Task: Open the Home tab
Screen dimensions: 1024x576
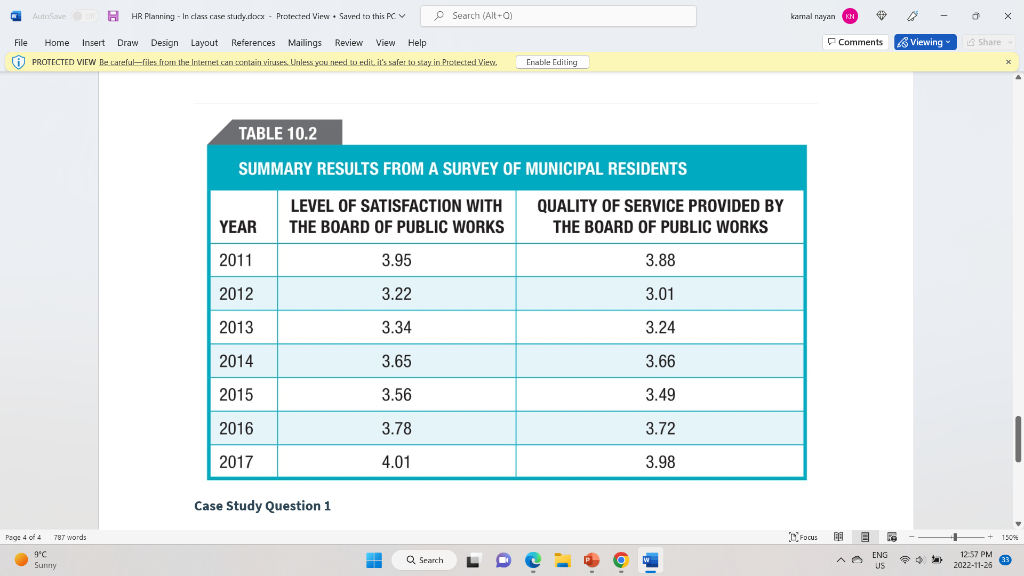Action: tap(57, 42)
